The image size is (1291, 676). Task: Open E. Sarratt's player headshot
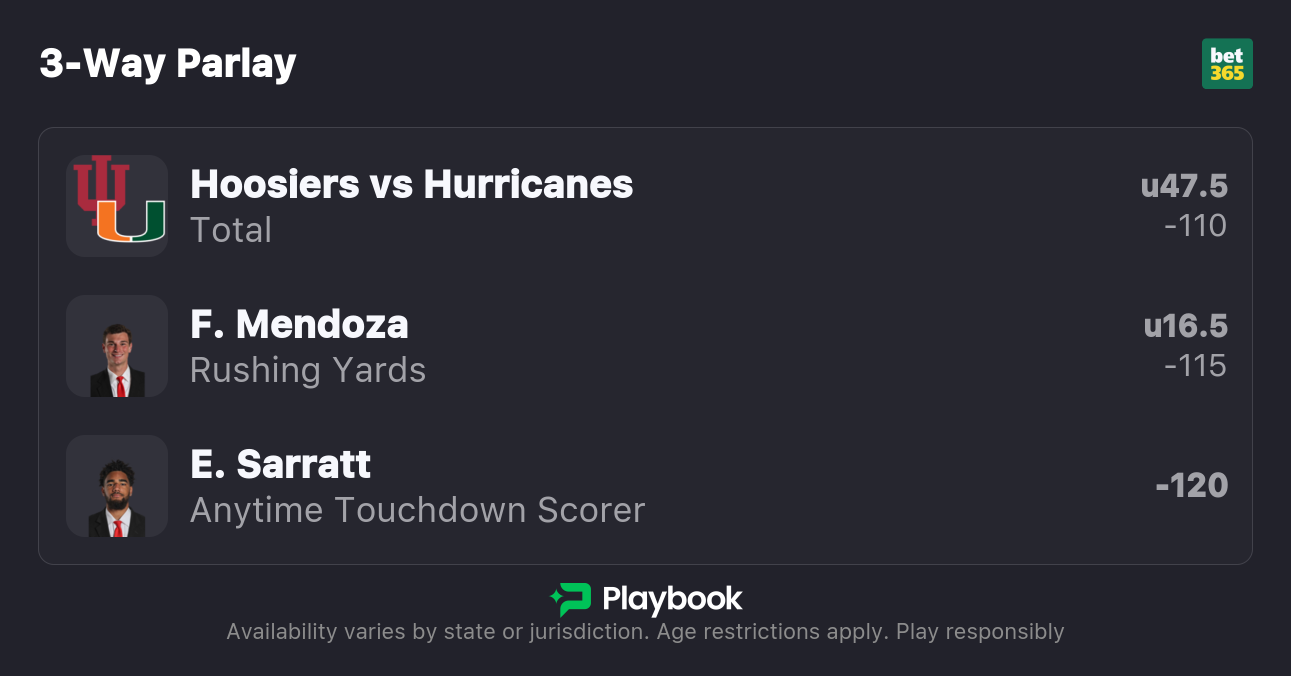117,487
